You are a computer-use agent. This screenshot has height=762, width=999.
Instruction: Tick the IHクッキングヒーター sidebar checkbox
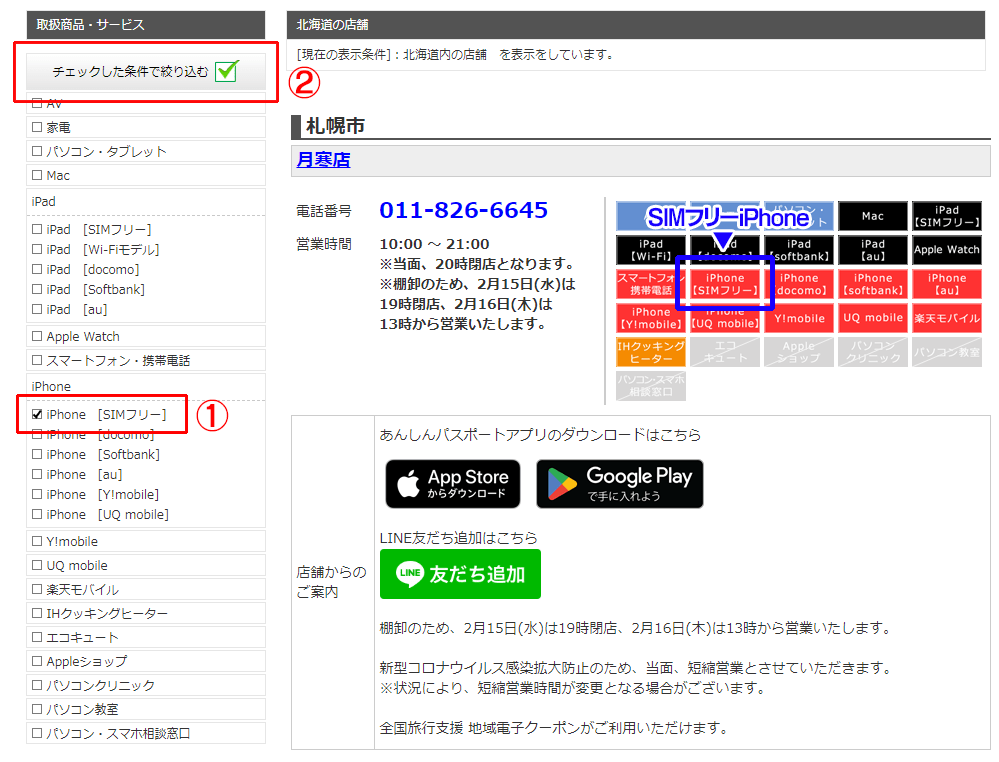click(37, 614)
